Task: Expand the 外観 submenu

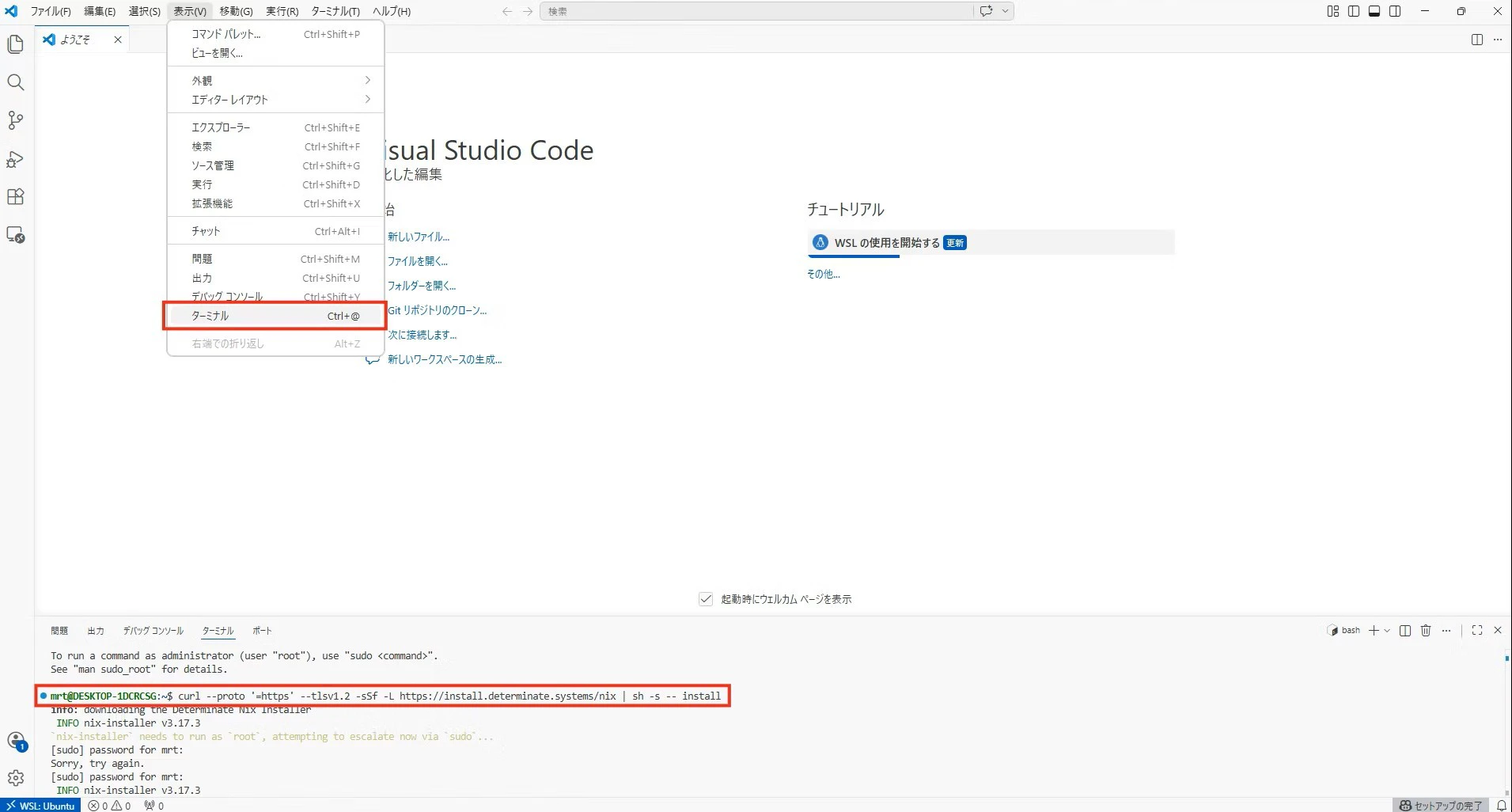Action: tap(275, 81)
